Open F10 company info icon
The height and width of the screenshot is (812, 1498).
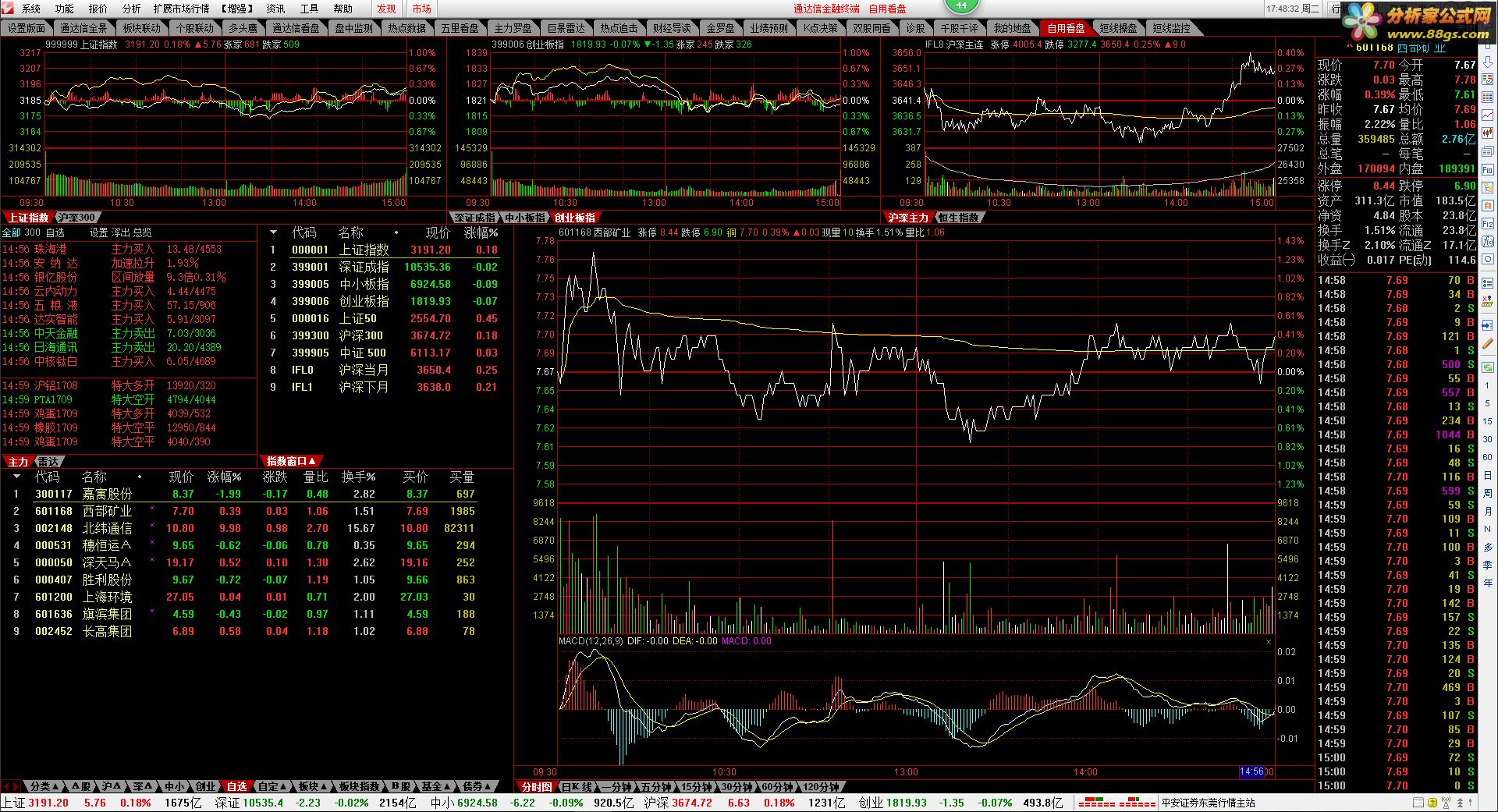(x=1488, y=170)
